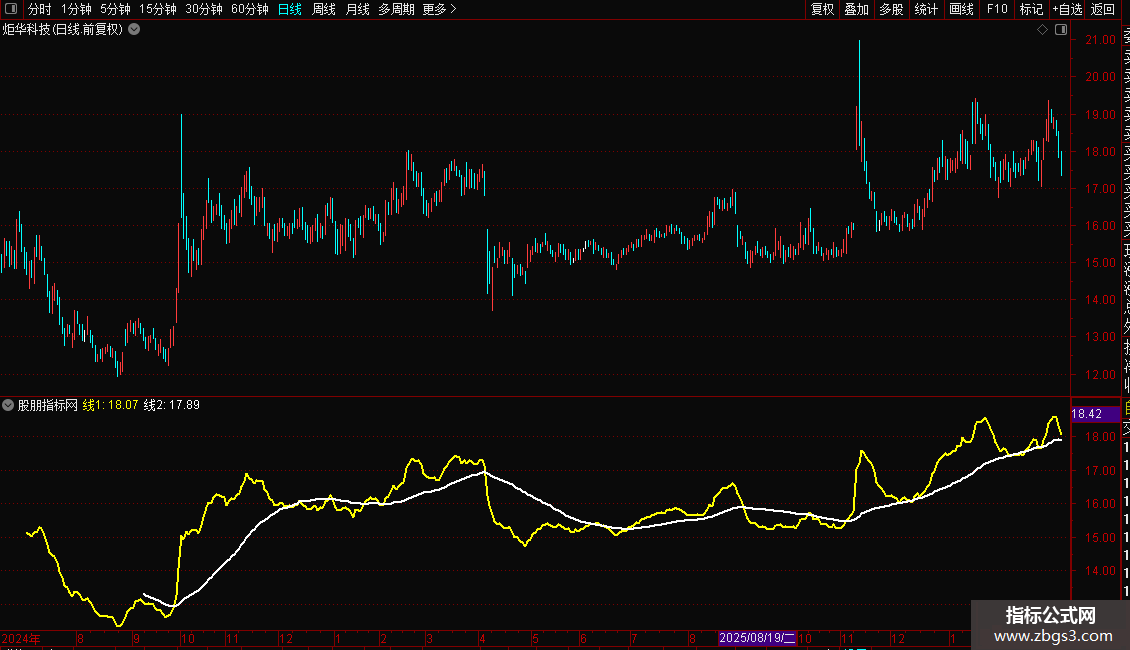Viewport: 1130px width, 650px height.
Task: Click the 返回 back button
Action: [x=1103, y=9]
